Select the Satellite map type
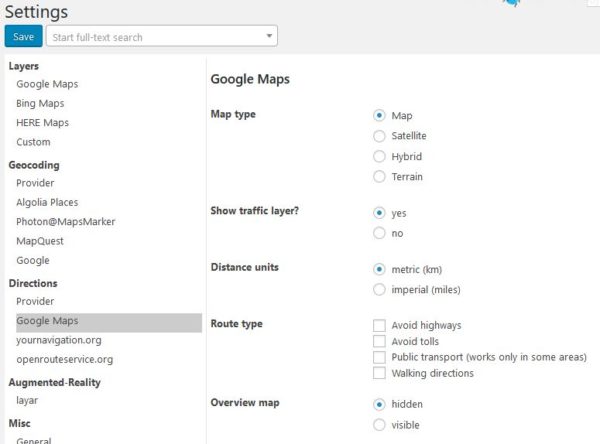Viewport: 600px width, 444px height. click(x=379, y=136)
